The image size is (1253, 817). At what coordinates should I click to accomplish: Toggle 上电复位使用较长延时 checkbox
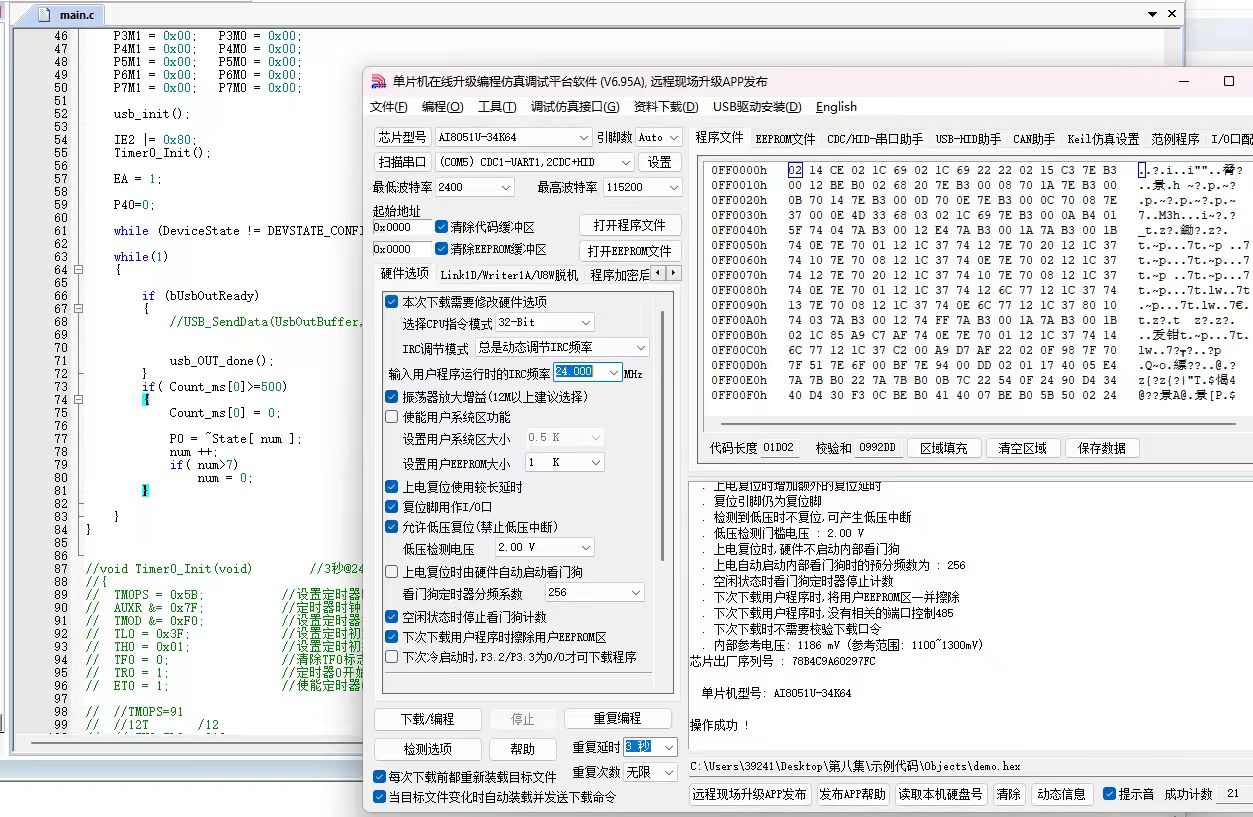point(391,487)
